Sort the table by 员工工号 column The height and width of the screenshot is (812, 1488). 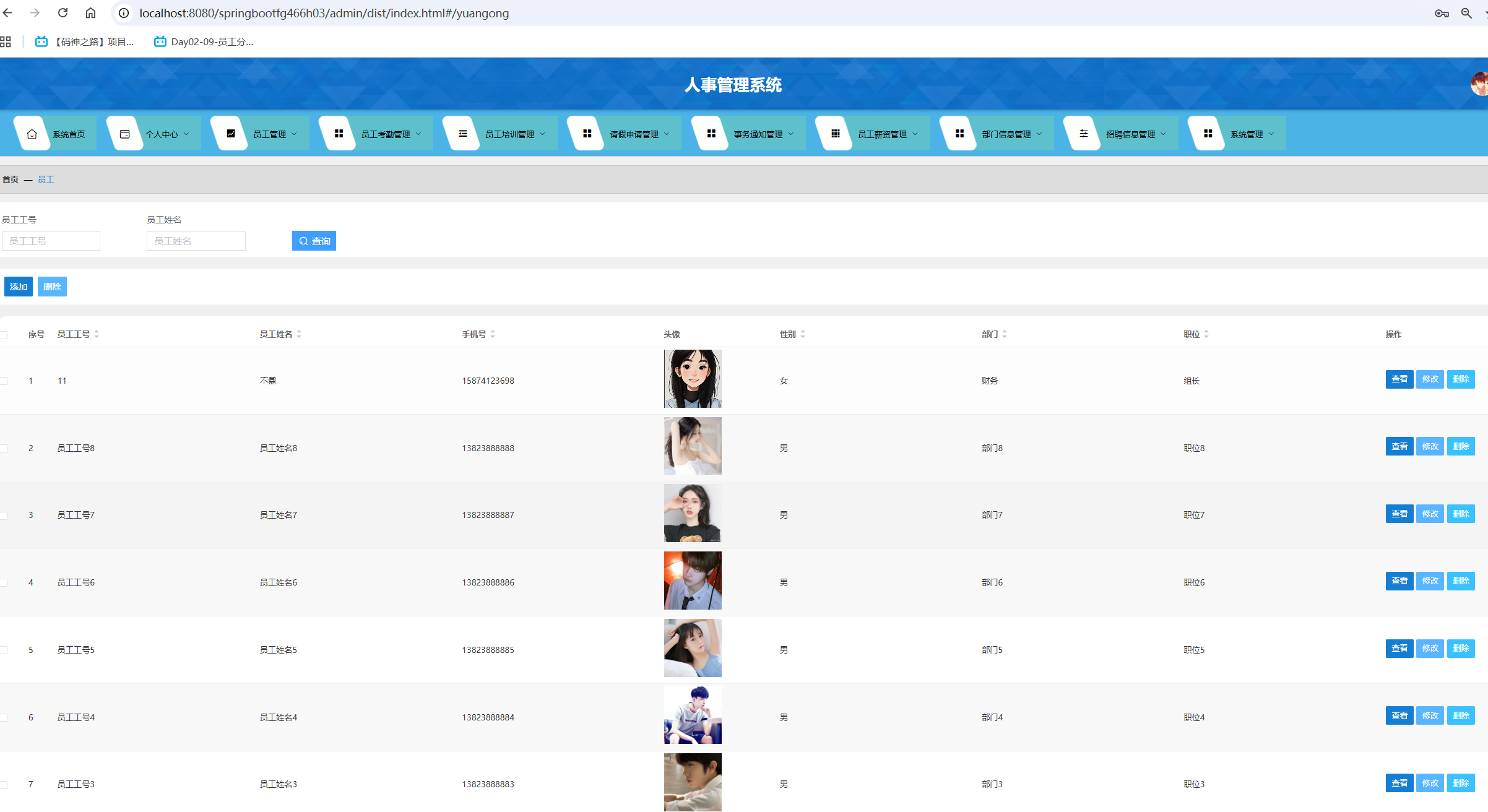point(97,334)
